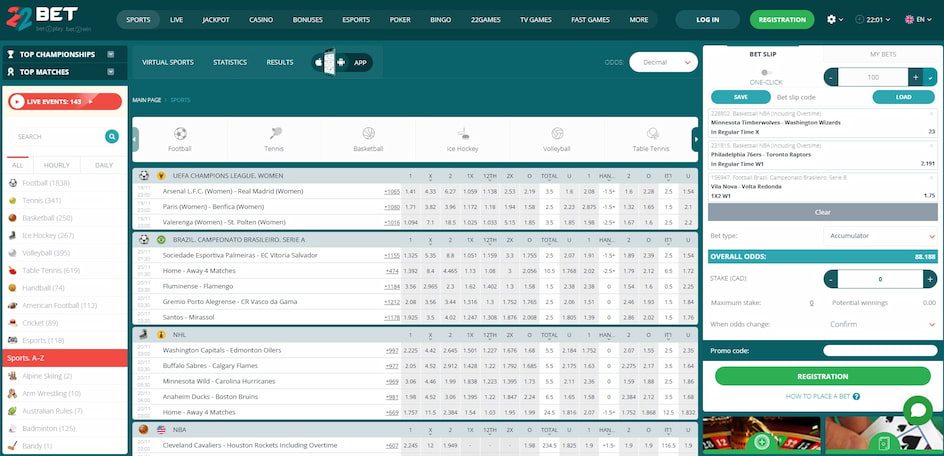Open When odds change Confirm dropdown

880,324
